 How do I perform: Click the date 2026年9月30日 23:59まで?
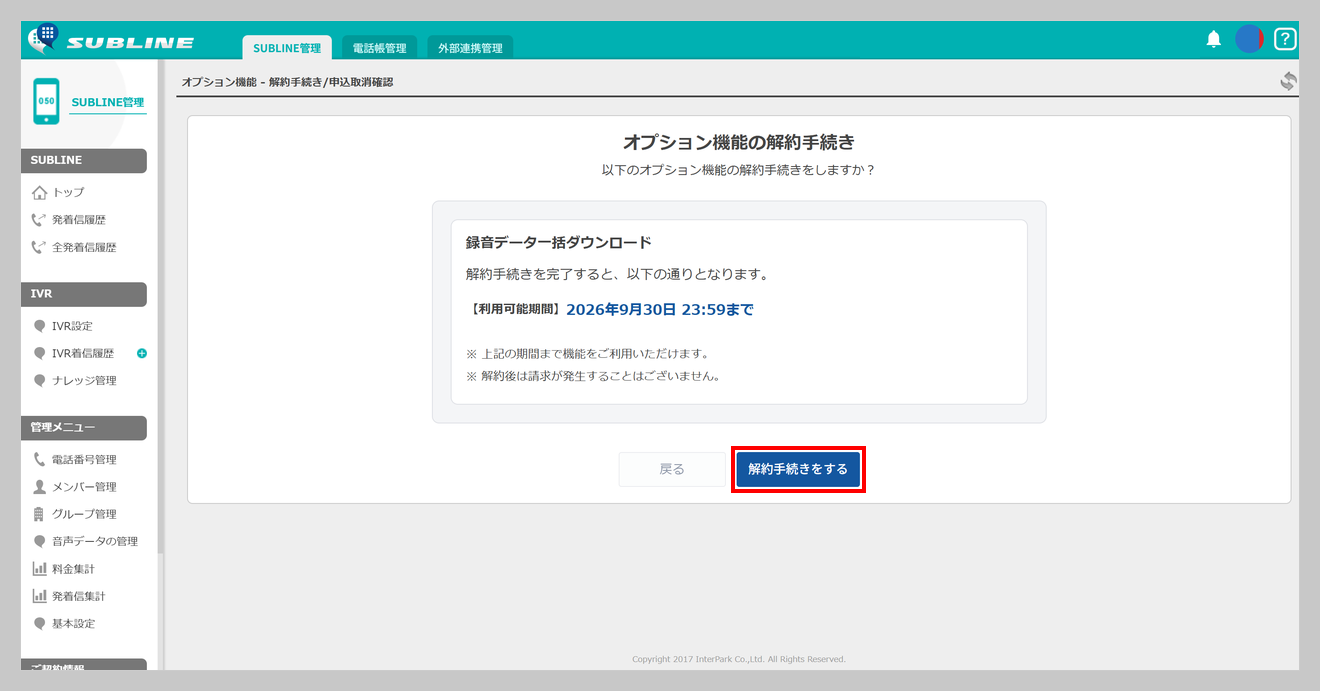click(659, 310)
